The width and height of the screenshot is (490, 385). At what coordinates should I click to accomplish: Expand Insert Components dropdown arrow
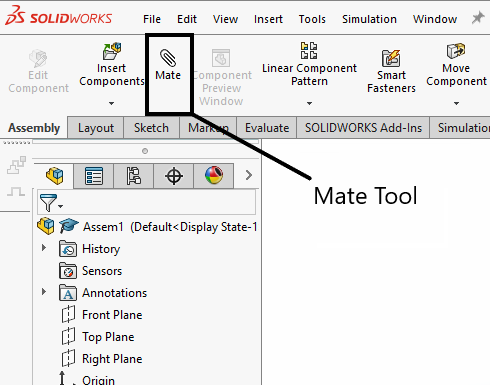click(111, 103)
